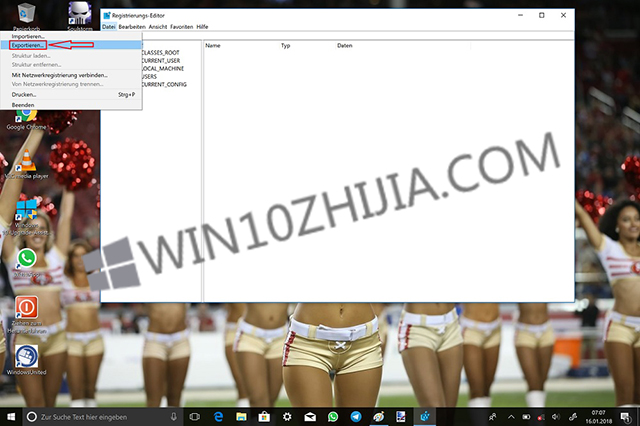This screenshot has width=640, height=426.
Task: Click the Registrierungs-Editor title bar icon
Action: point(107,16)
